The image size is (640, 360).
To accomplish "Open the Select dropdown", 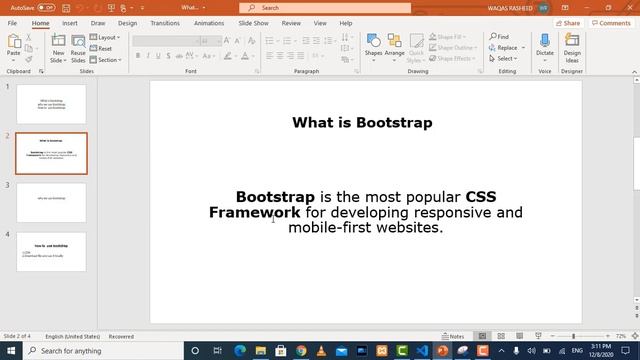I will pos(503,59).
